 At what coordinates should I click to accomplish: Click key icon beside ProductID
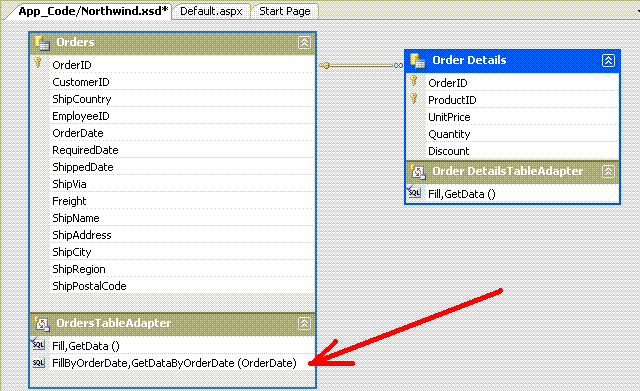coord(414,98)
